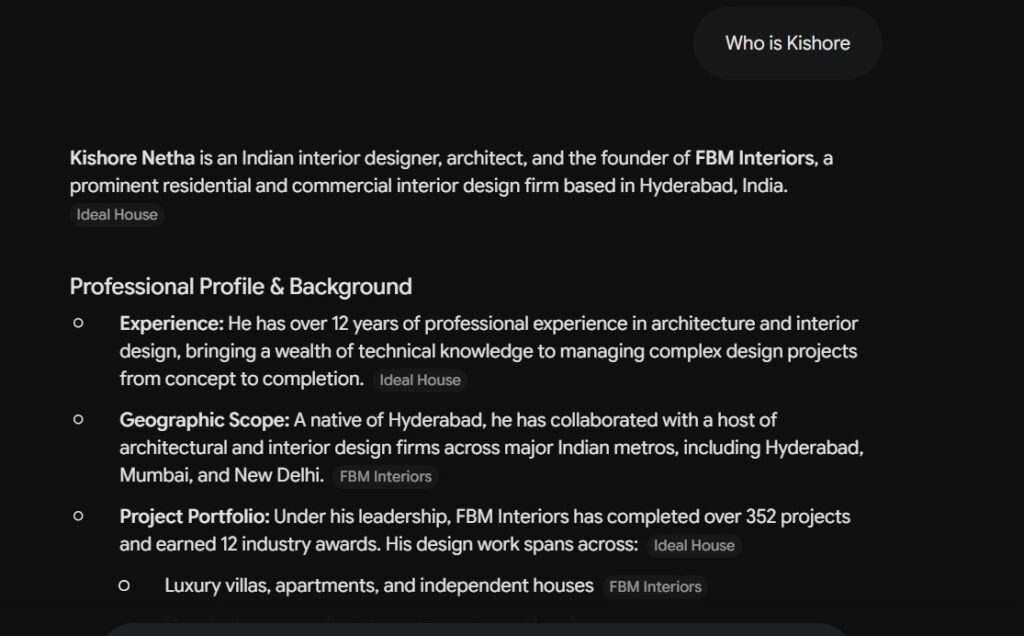The width and height of the screenshot is (1024, 636).
Task: Click the bullet marker beside Experience
Action: point(78,323)
